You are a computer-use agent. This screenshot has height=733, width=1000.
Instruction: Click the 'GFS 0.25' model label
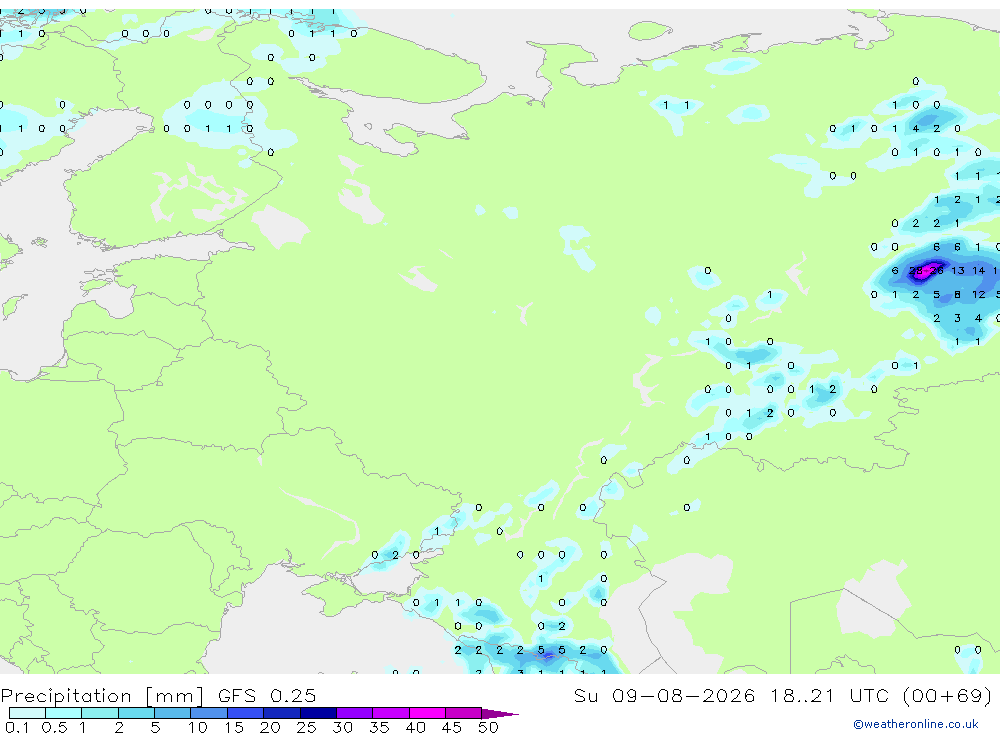(x=267, y=695)
